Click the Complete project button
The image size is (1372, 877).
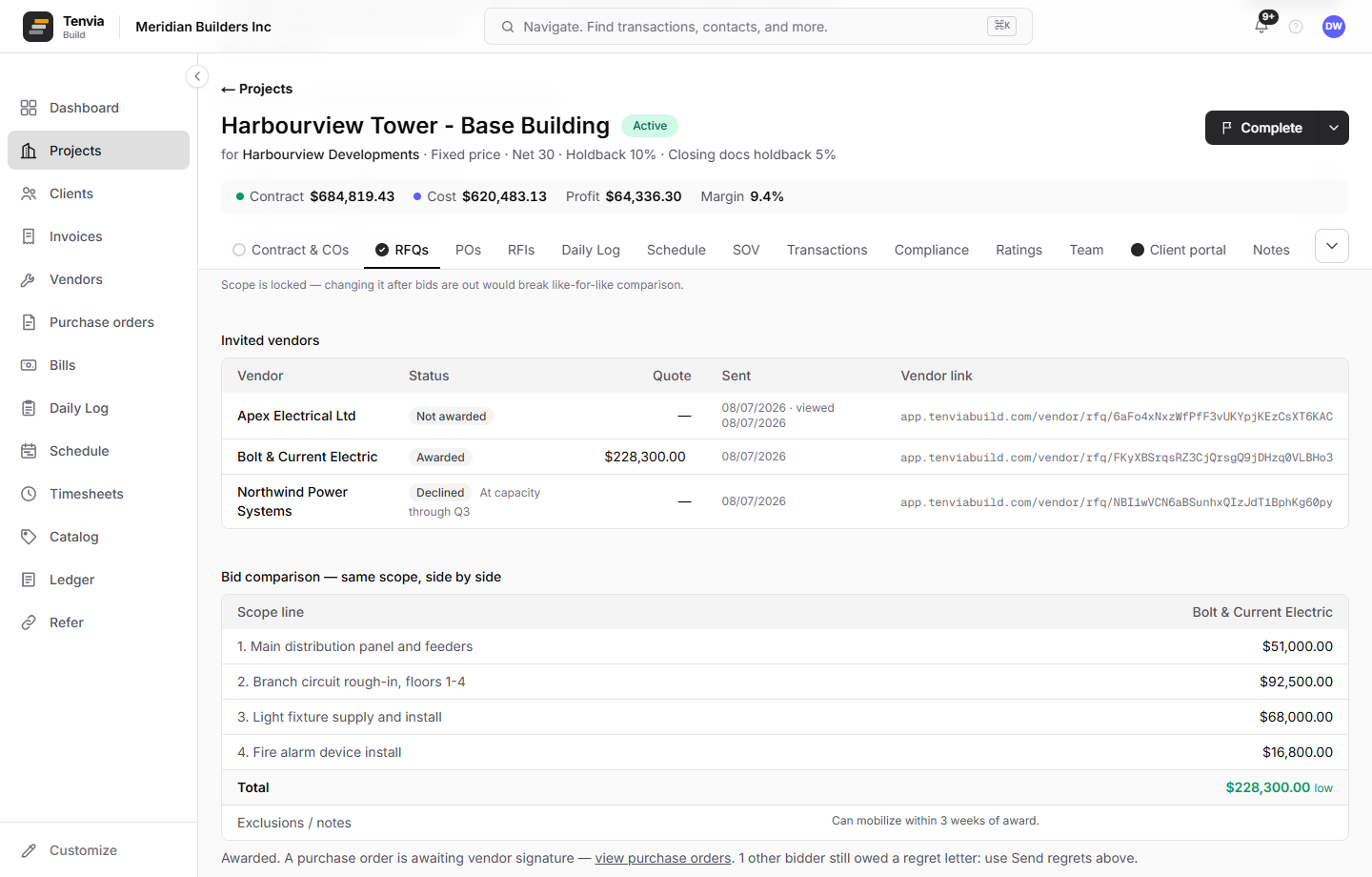click(x=1262, y=128)
